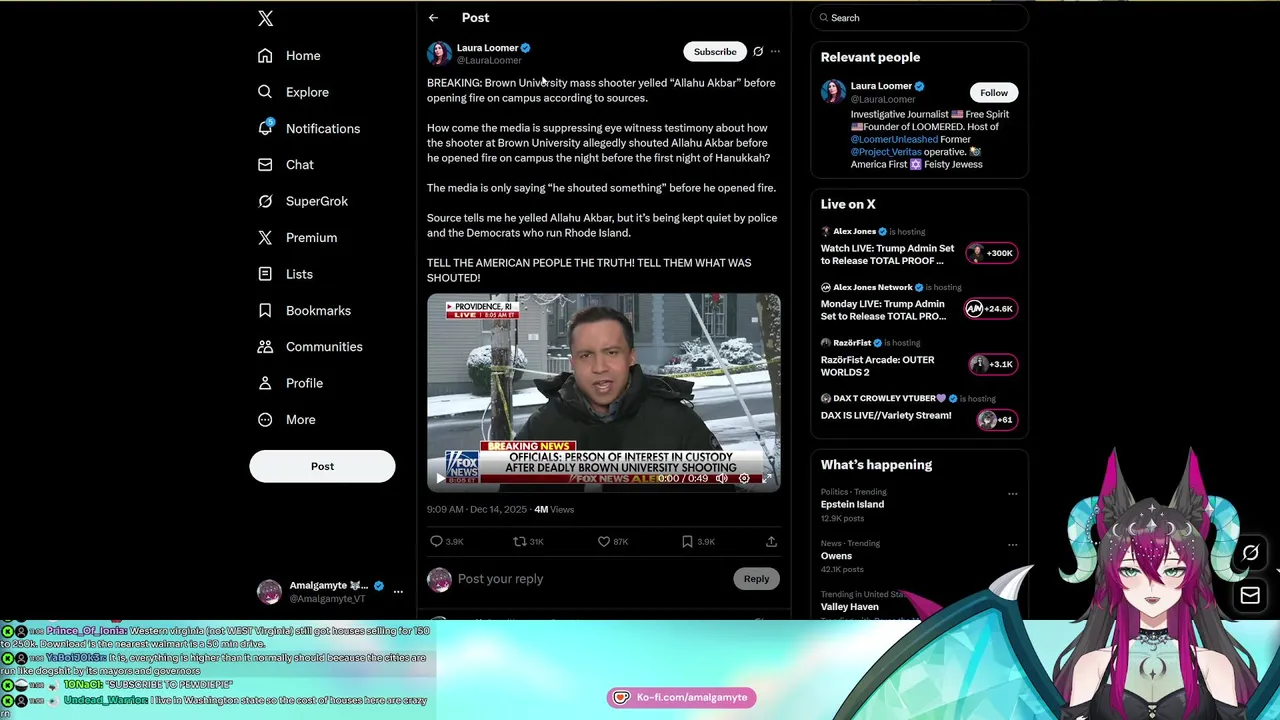Click Laura Loomer name in post header
The height and width of the screenshot is (720, 1280).
(x=487, y=48)
